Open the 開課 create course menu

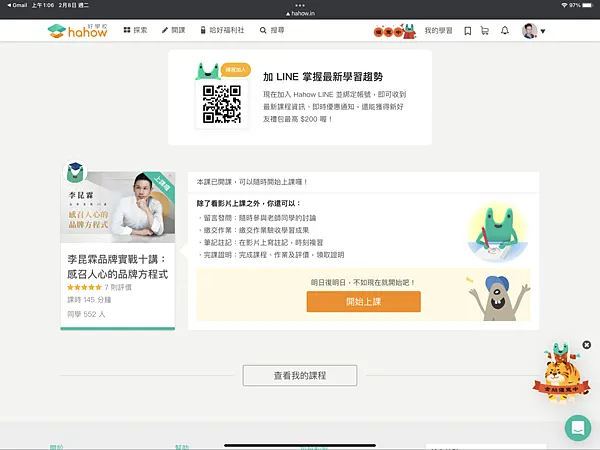(173, 30)
